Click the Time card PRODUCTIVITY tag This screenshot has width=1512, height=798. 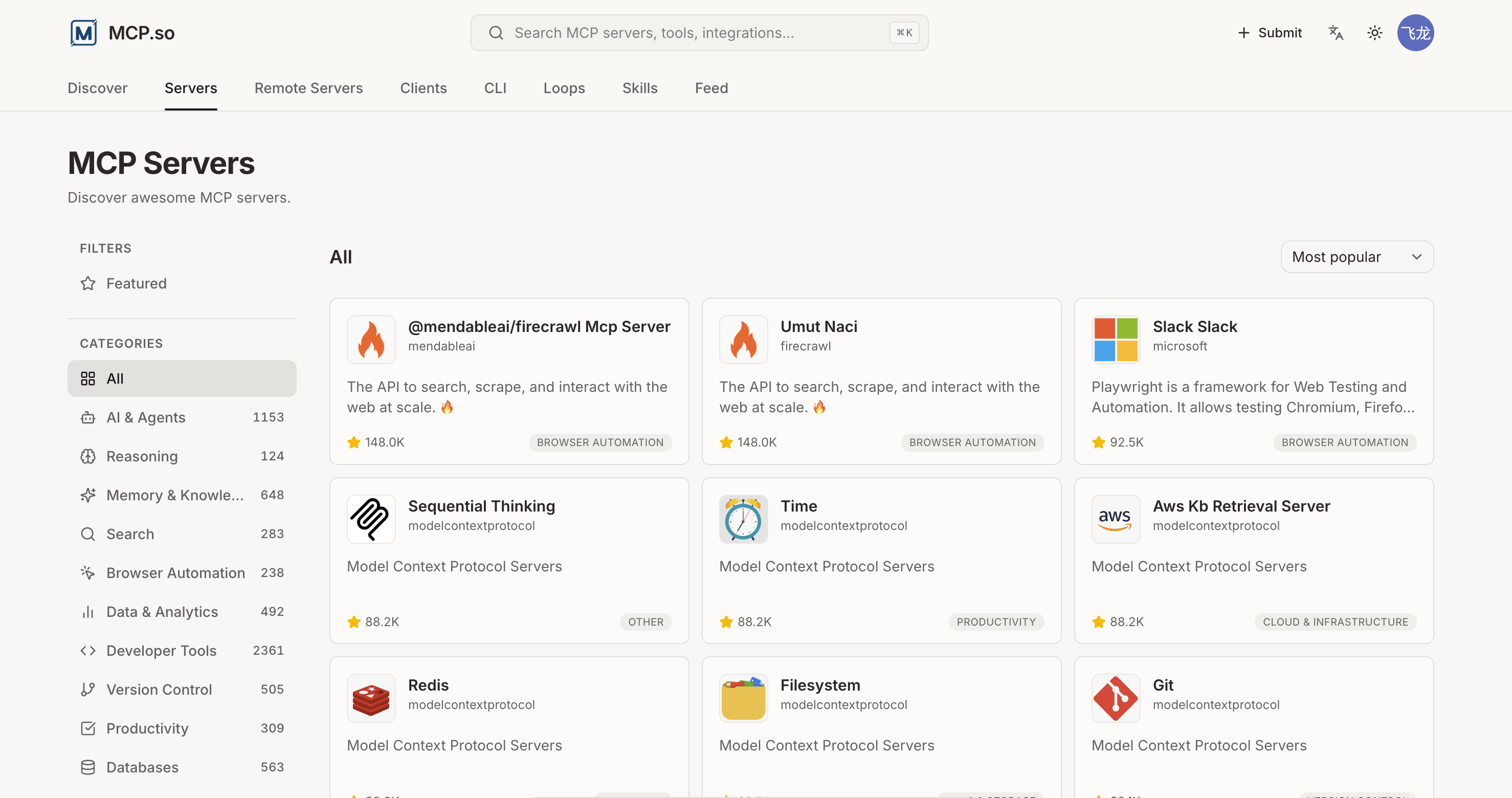click(x=996, y=622)
